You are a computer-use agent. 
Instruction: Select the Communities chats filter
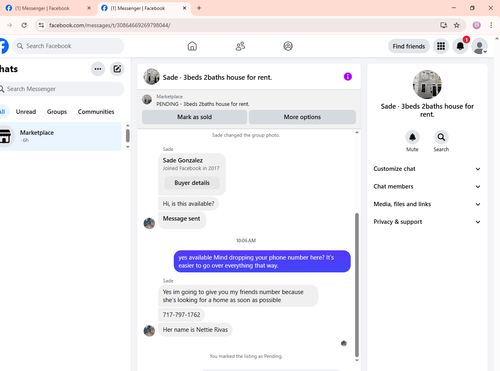96,112
